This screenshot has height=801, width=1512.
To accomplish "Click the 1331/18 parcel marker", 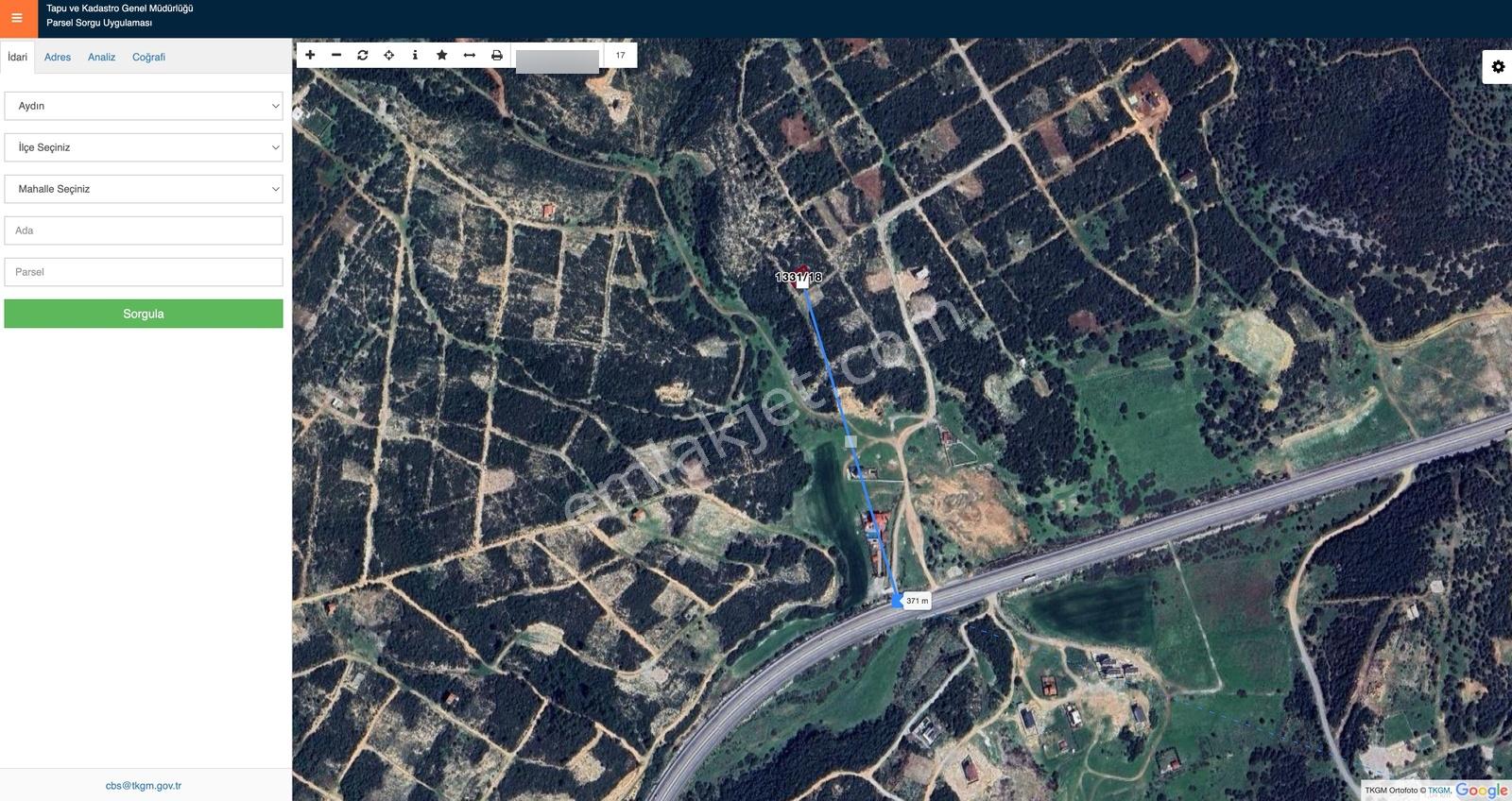I will tap(799, 277).
